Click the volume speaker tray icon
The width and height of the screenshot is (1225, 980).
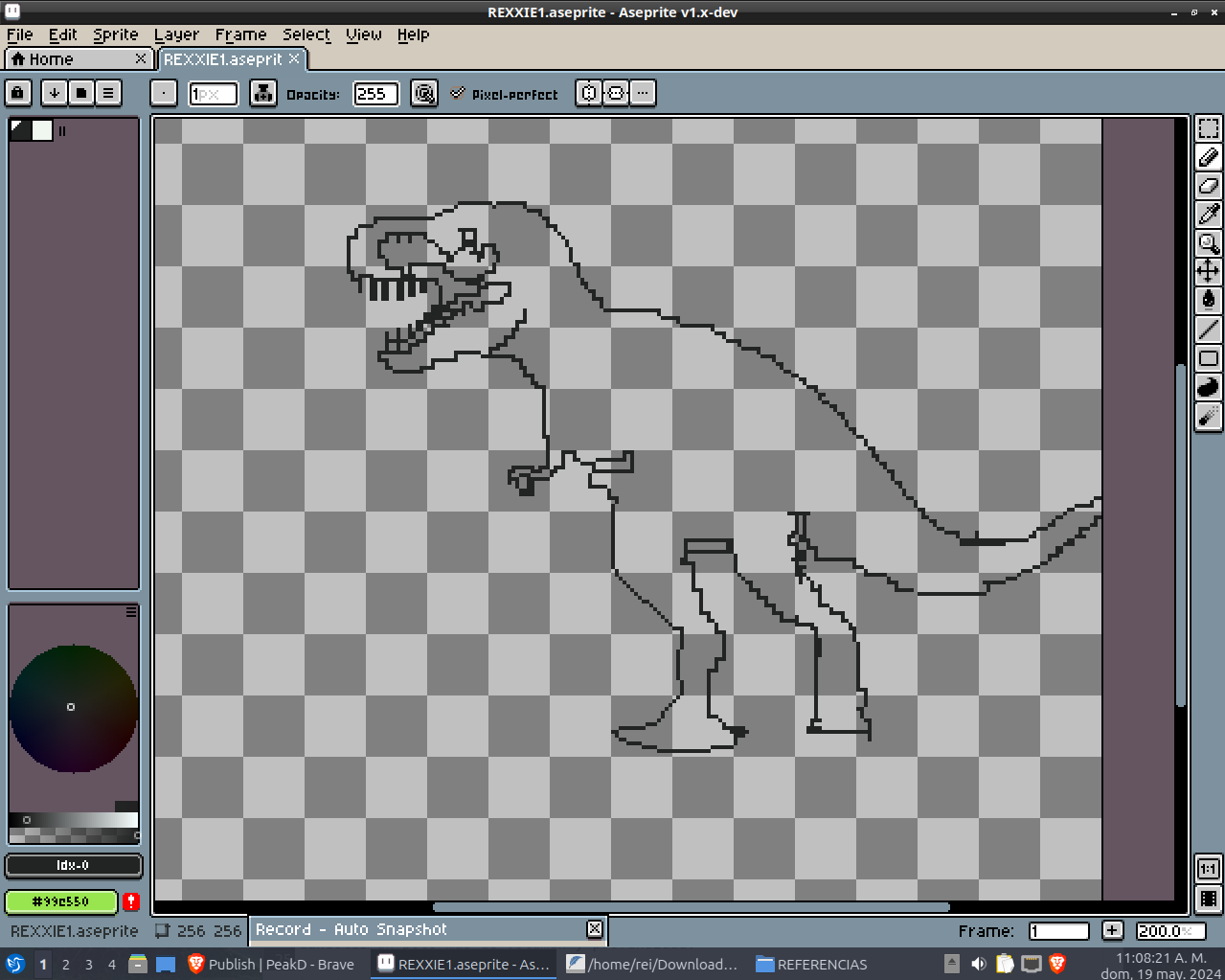pos(978,964)
